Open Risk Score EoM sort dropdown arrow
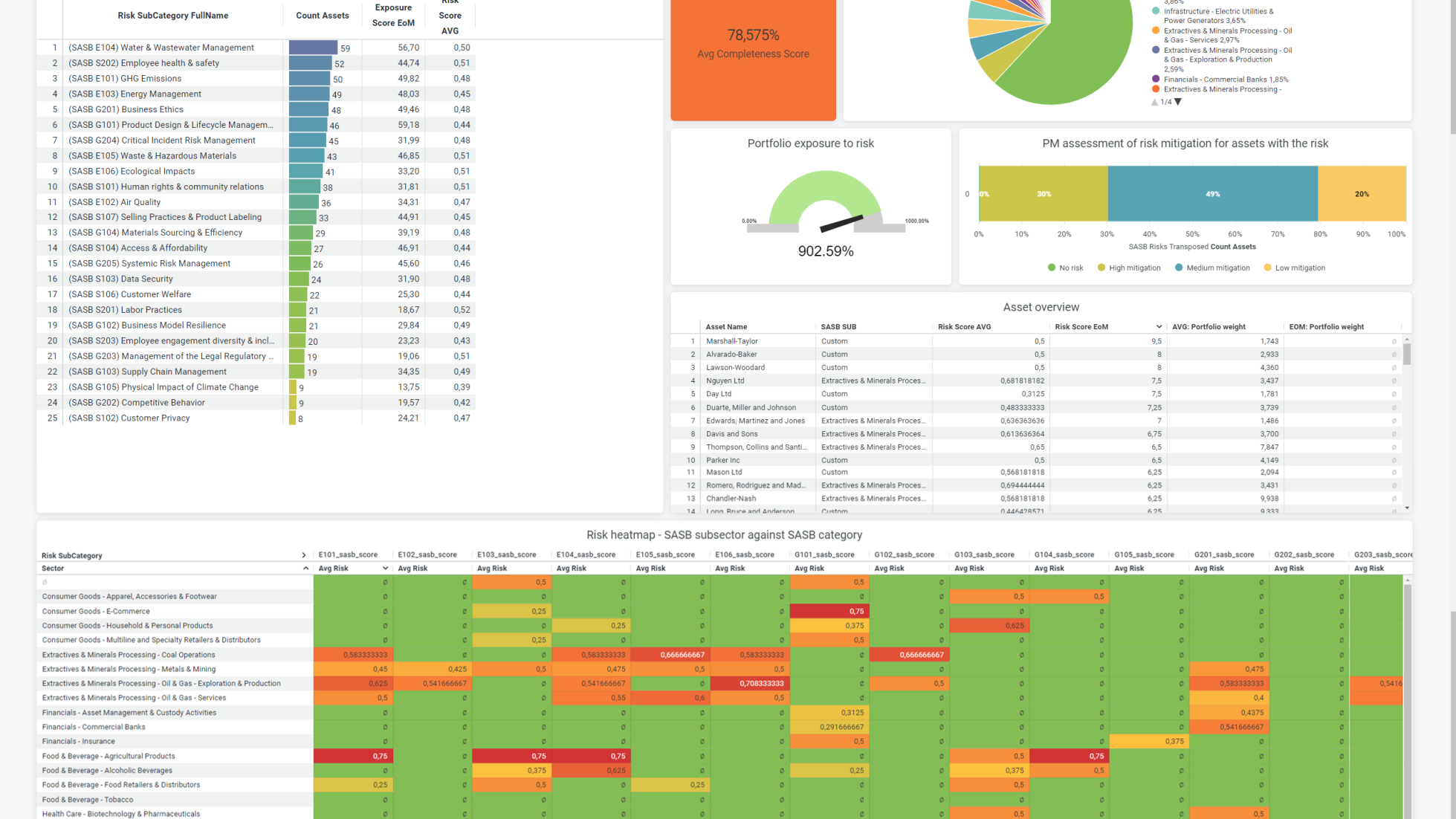 1158,327
